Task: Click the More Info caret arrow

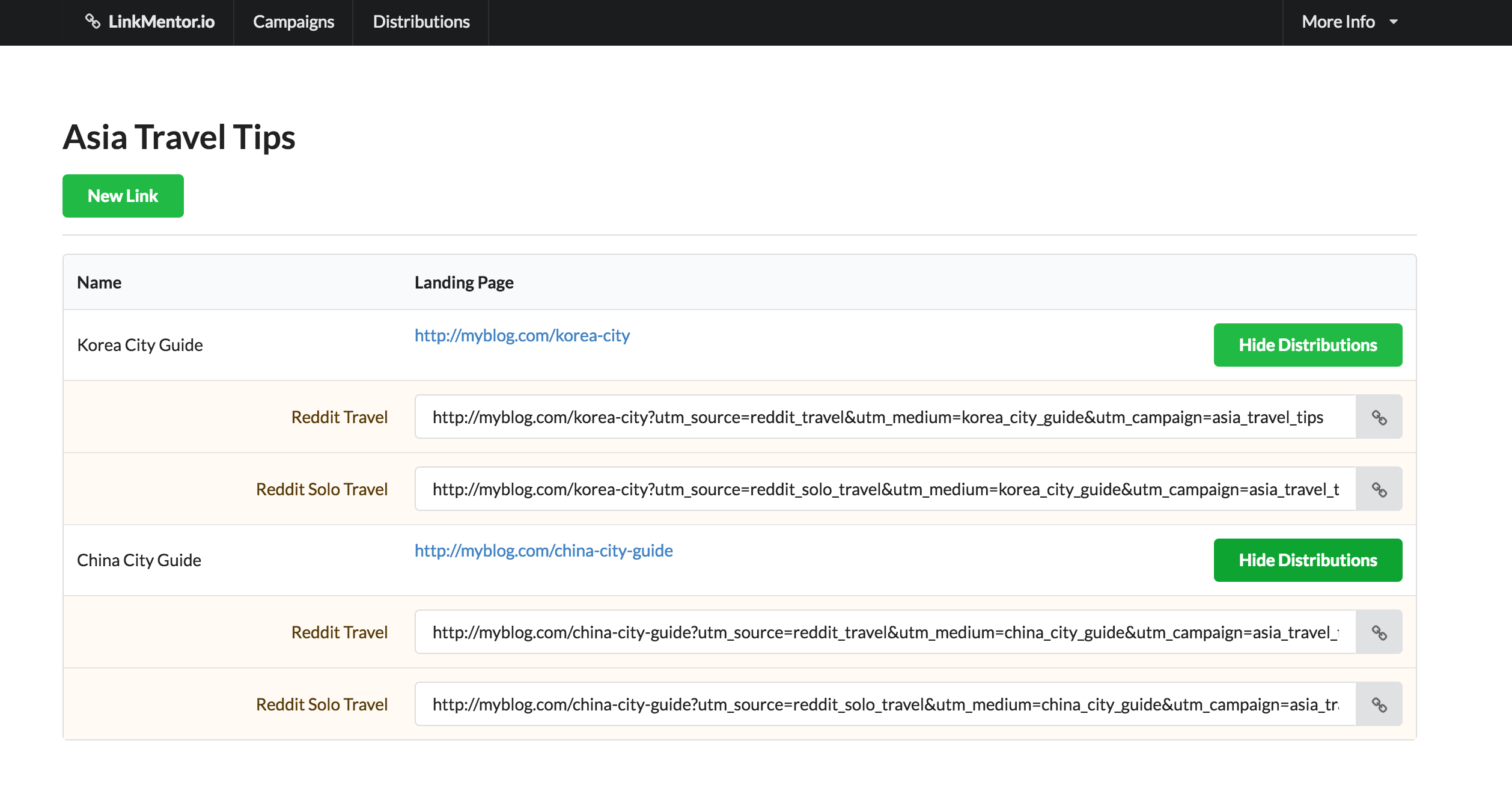Action: [1394, 22]
